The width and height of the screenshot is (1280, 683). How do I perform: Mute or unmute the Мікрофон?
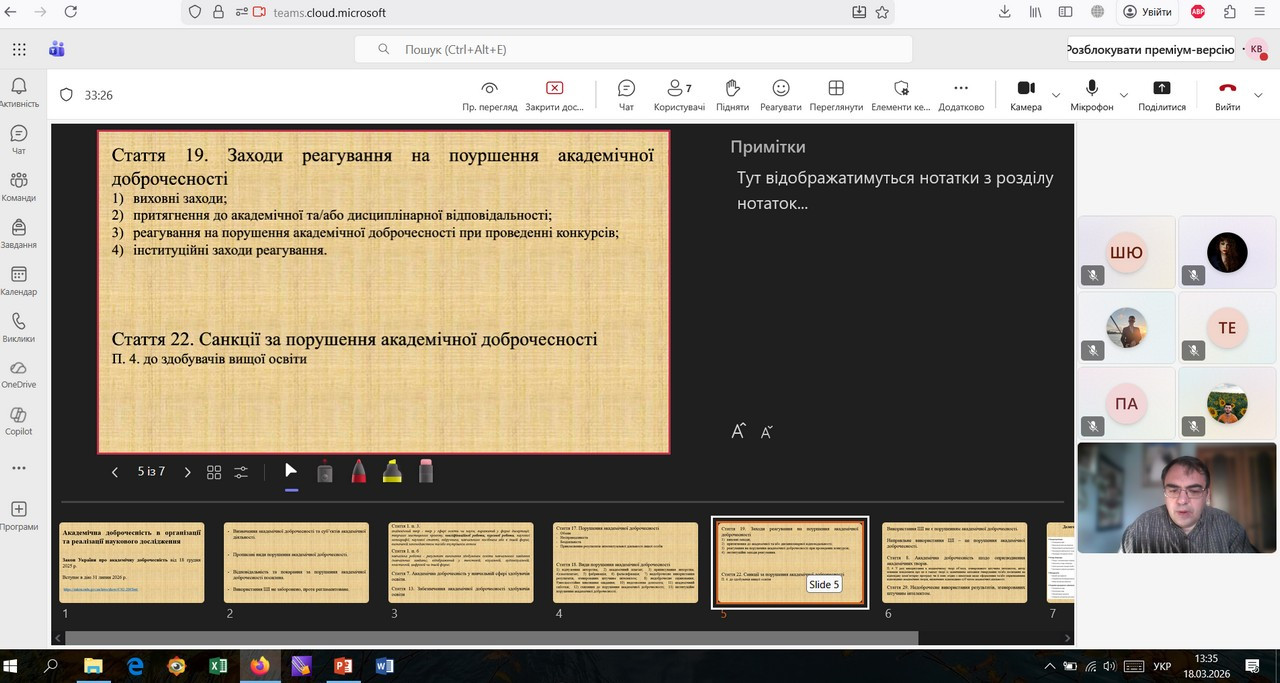pos(1091,94)
